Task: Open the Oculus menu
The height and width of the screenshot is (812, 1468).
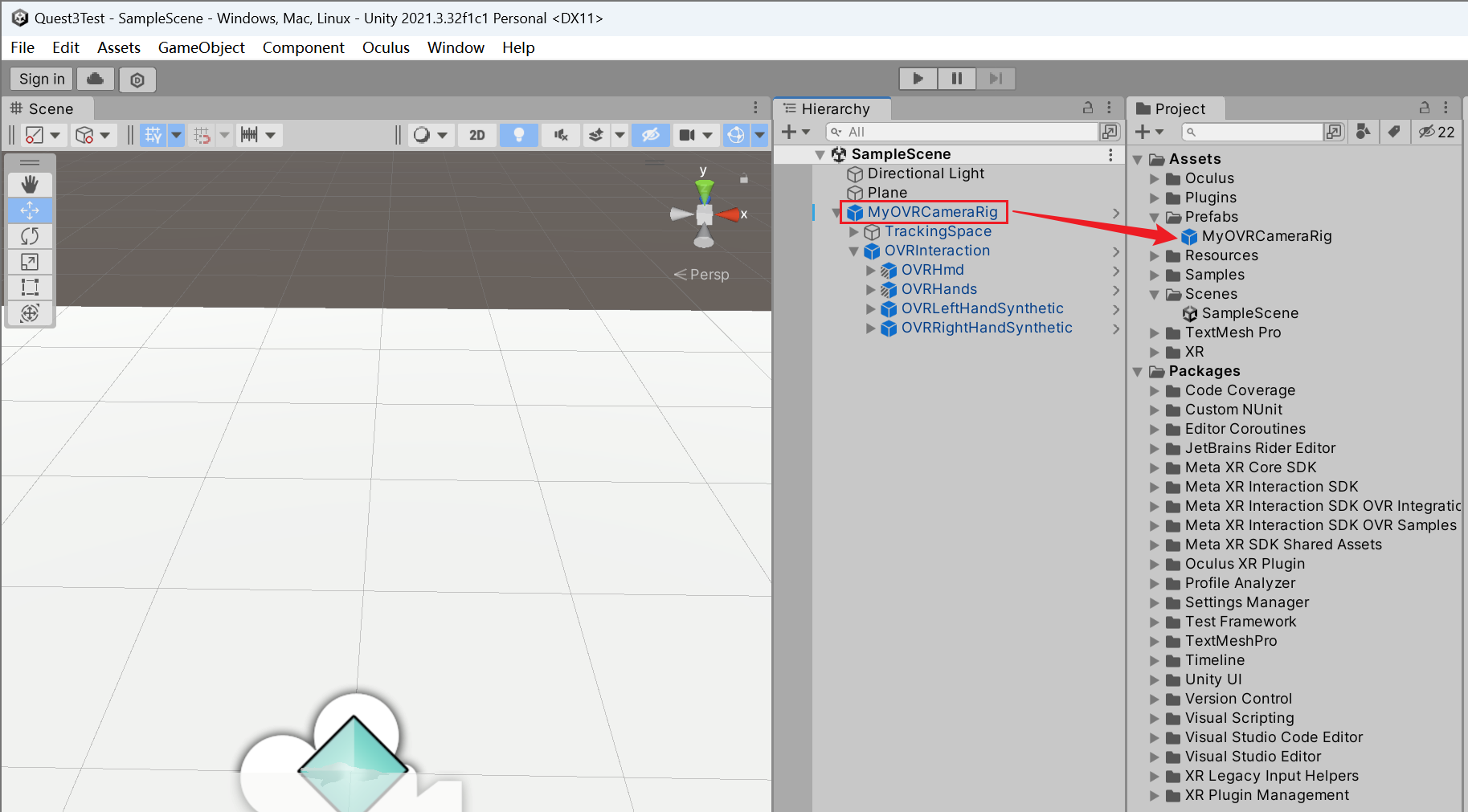Action: pyautogui.click(x=386, y=47)
